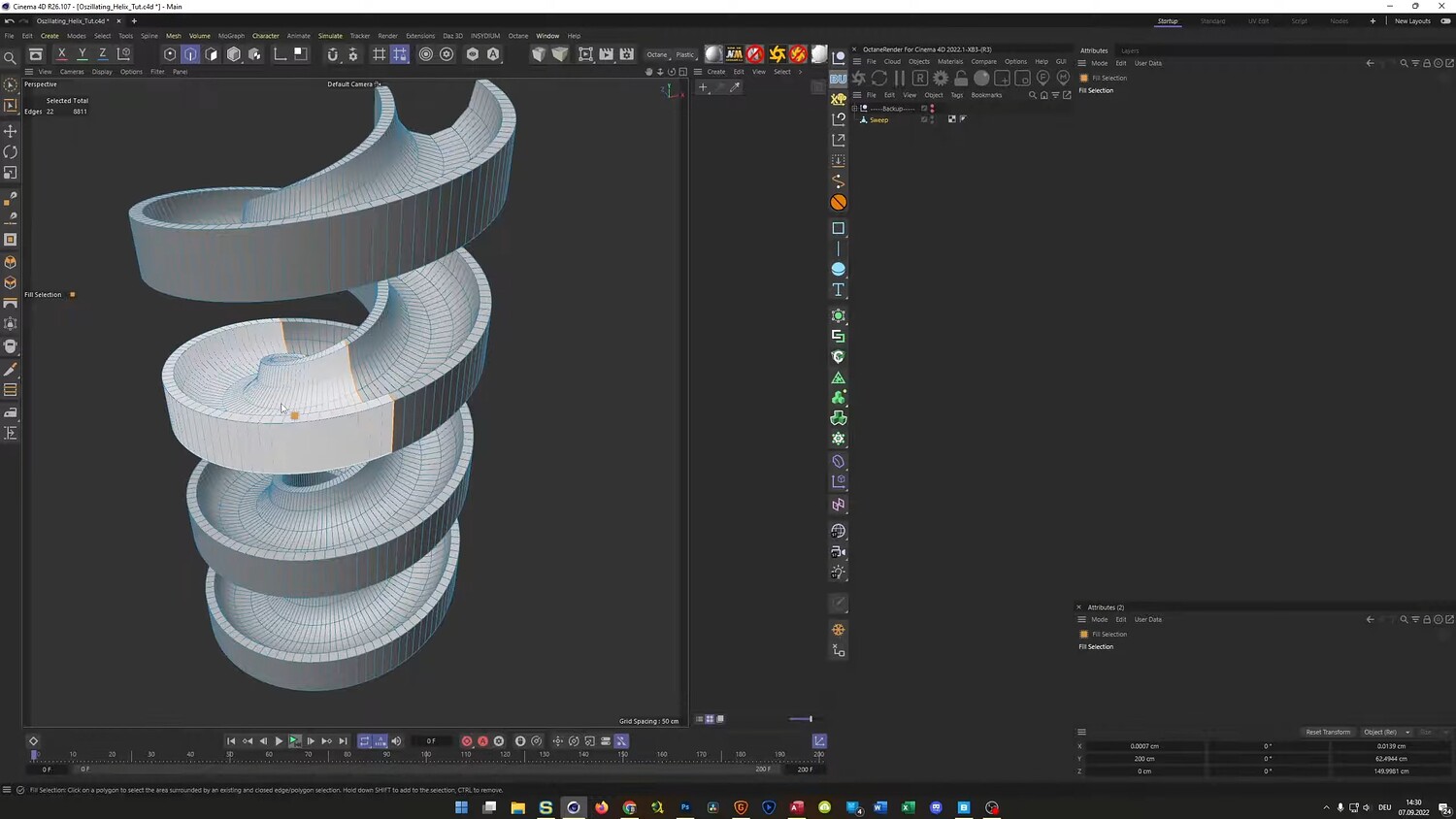Open the Simulate menu
Image resolution: width=1456 pixels, height=819 pixels.
(x=330, y=36)
